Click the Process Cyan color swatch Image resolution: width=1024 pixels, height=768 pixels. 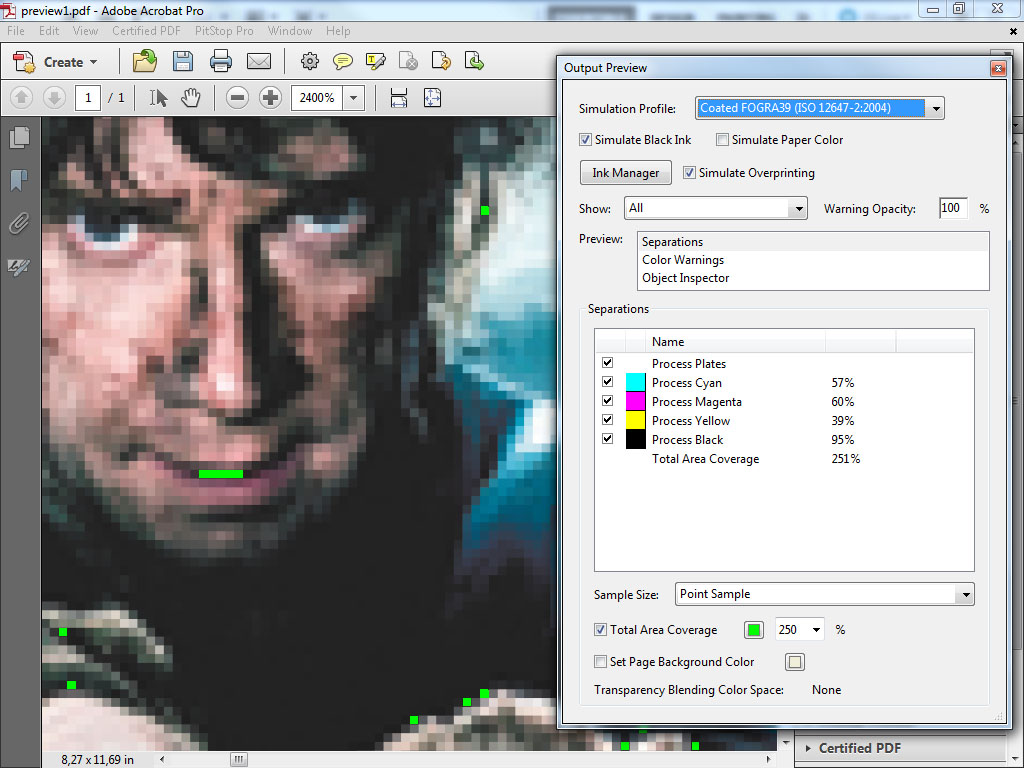pos(635,382)
